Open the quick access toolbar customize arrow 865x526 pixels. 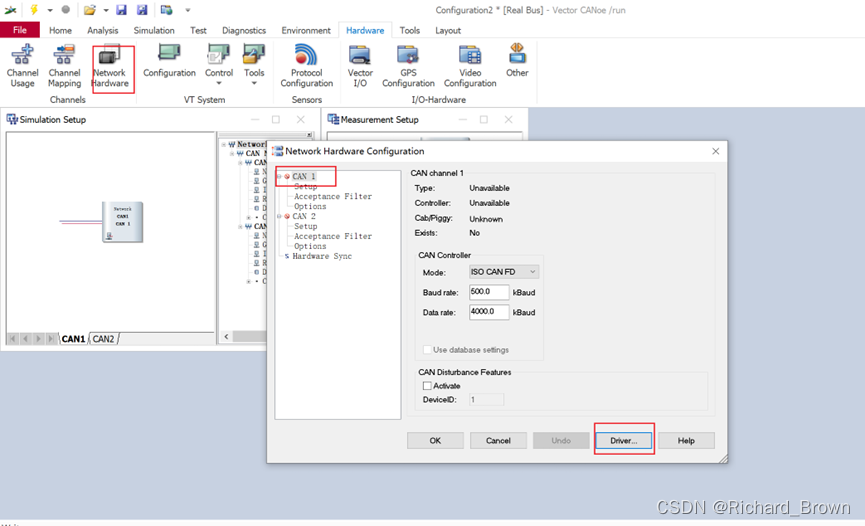[188, 10]
